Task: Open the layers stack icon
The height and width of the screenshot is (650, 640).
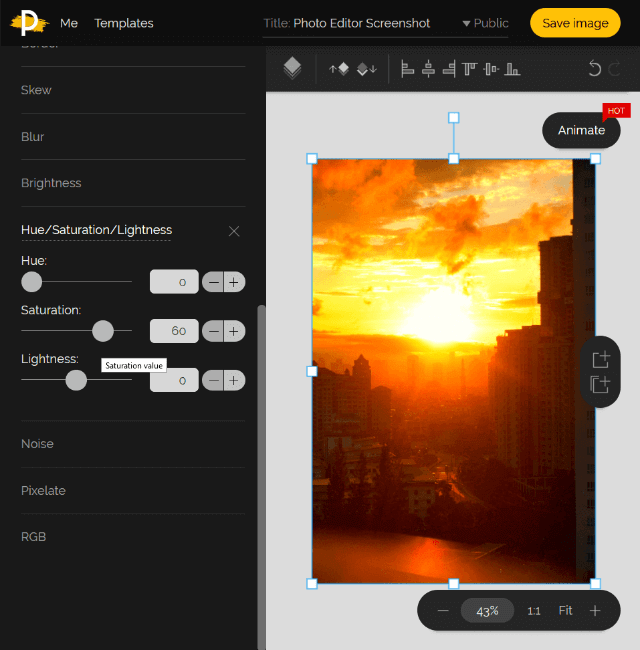Action: (x=292, y=68)
